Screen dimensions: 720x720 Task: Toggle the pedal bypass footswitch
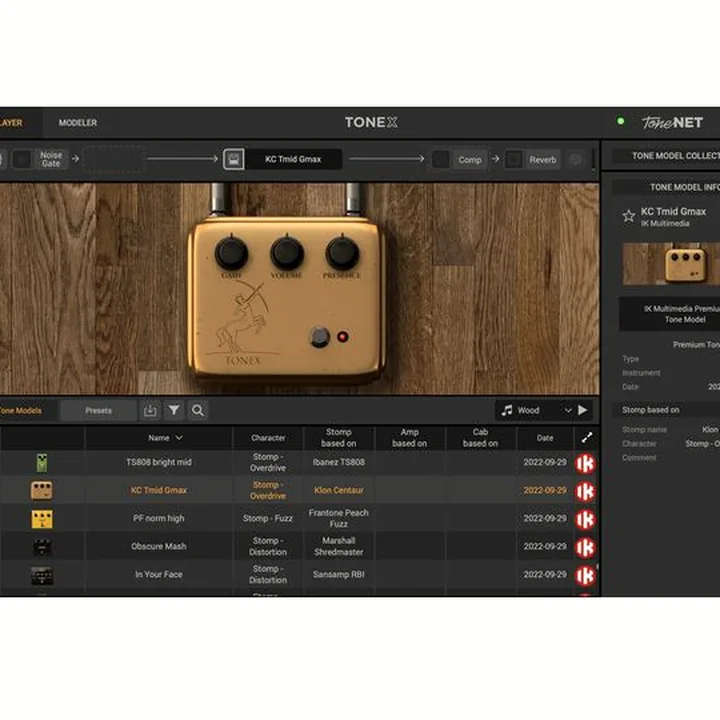tap(320, 337)
